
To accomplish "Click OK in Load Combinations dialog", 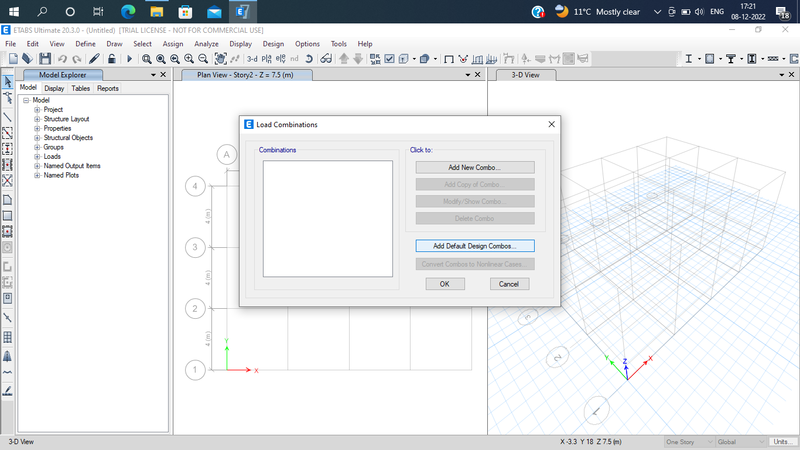I will (x=445, y=284).
